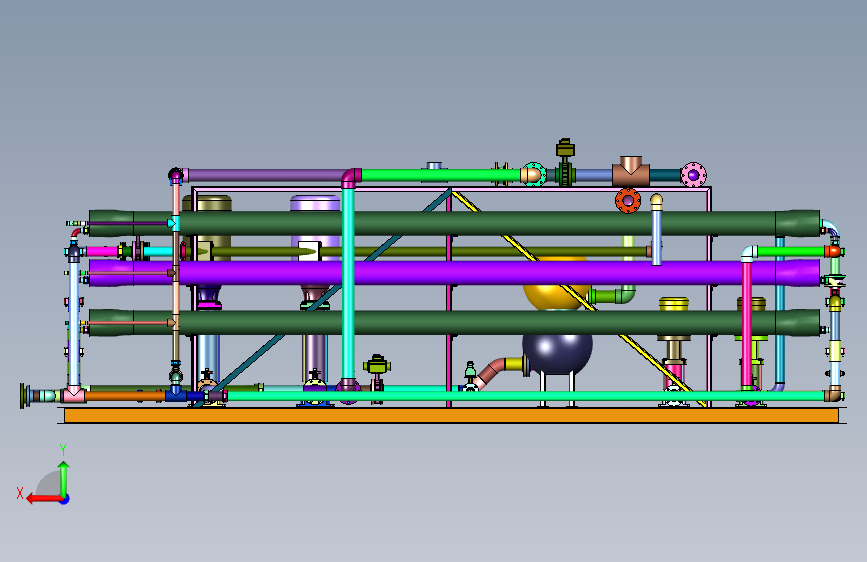
Task: Click the green "Y" axis label
Action: [63, 450]
